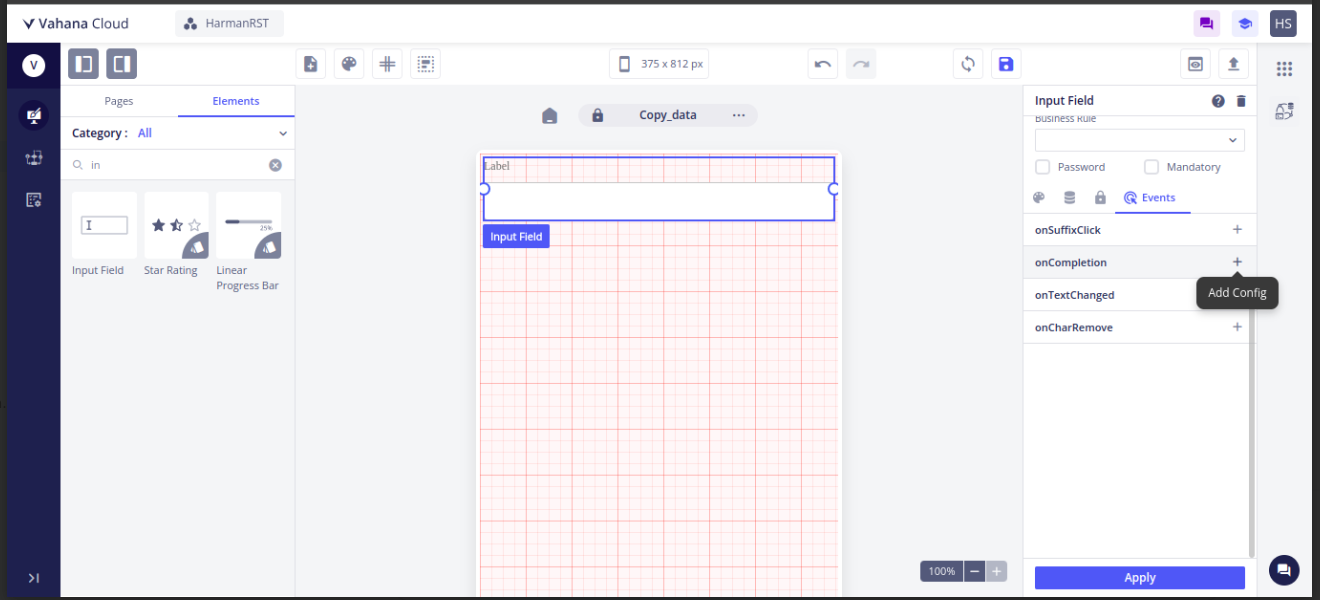This screenshot has width=1320, height=600.
Task: Switch to the Pages tab
Action: pos(119,101)
